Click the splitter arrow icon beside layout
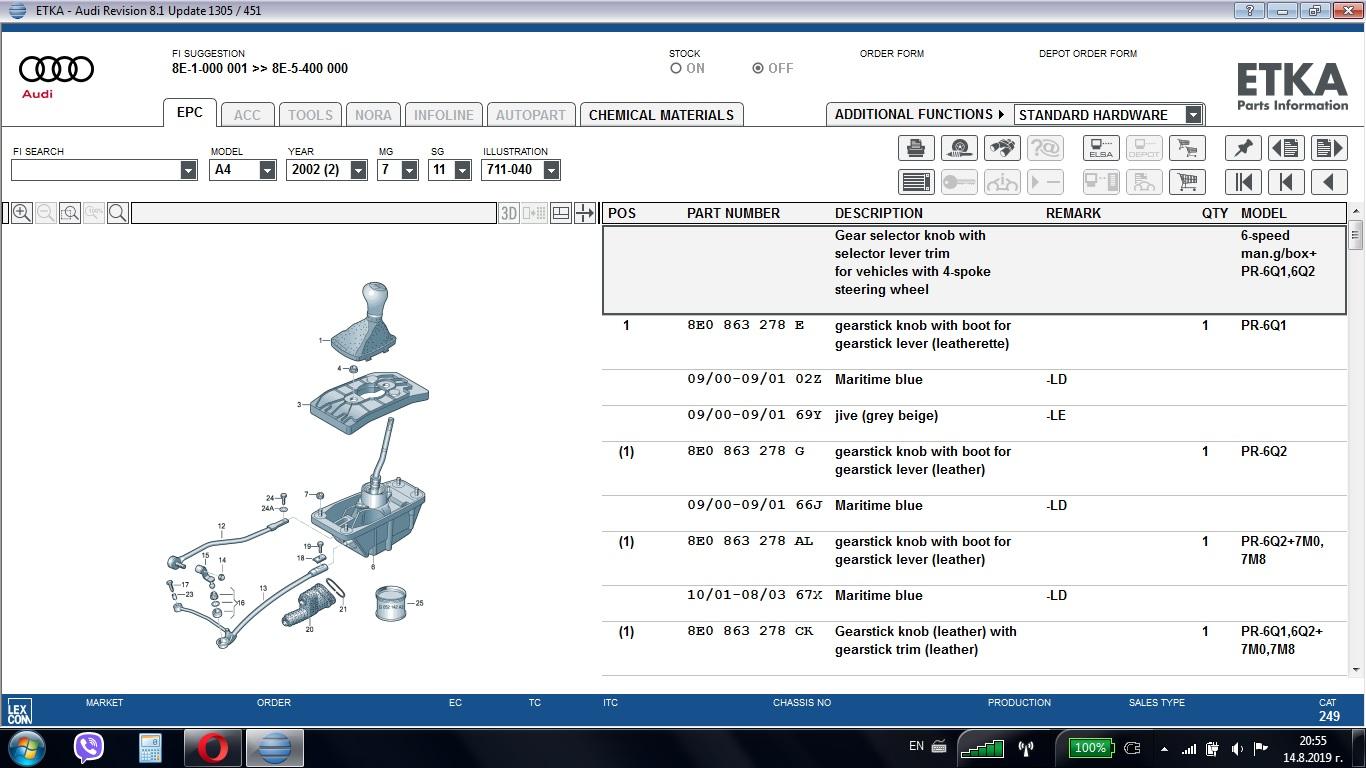 (586, 213)
